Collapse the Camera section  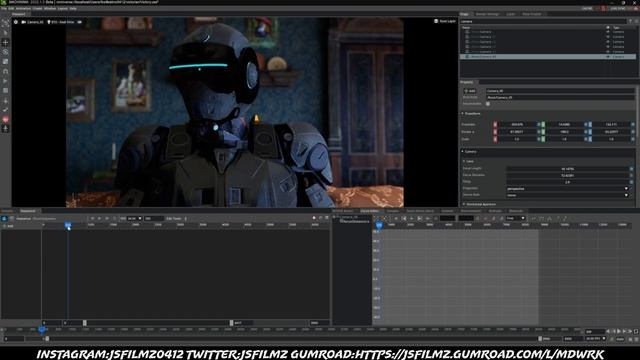[469, 151]
